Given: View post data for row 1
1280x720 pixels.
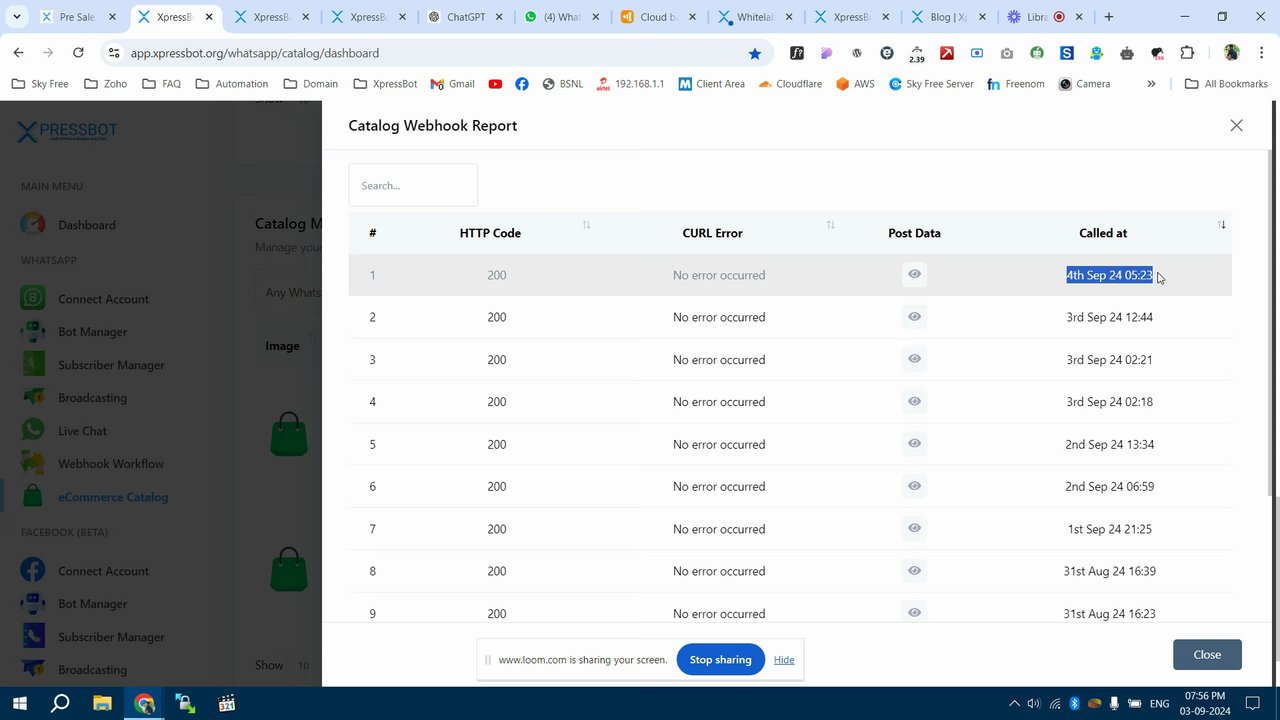Looking at the screenshot, I should coord(914,274).
